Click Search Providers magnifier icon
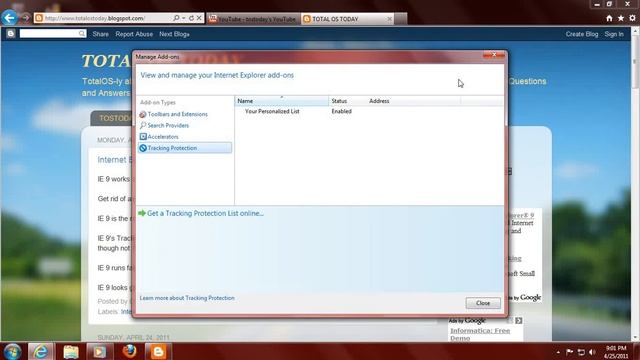The width and height of the screenshot is (640, 360). (143, 125)
